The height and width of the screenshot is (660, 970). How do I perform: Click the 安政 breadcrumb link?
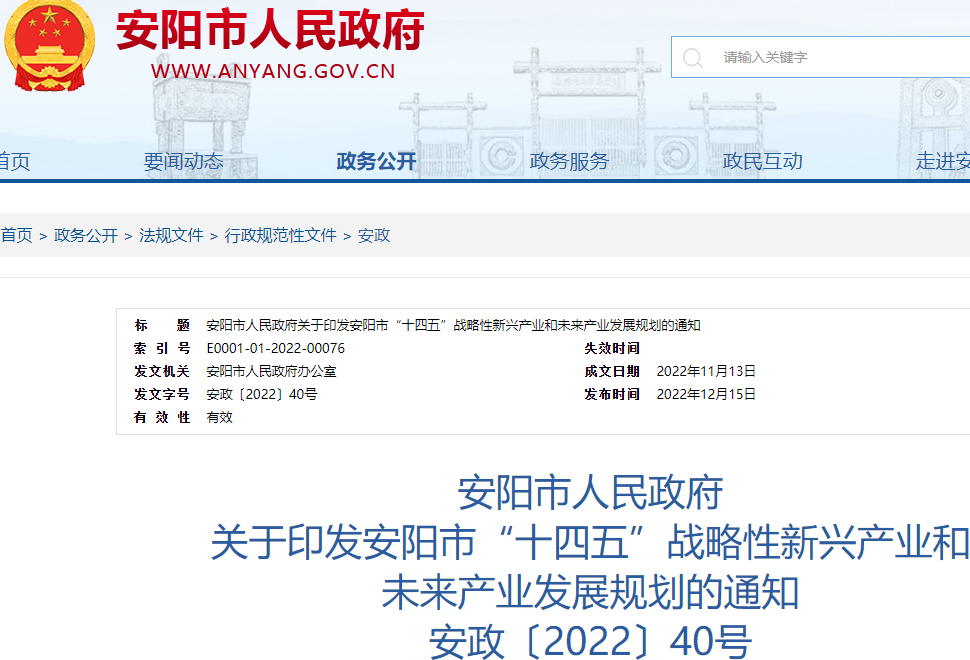[x=374, y=235]
